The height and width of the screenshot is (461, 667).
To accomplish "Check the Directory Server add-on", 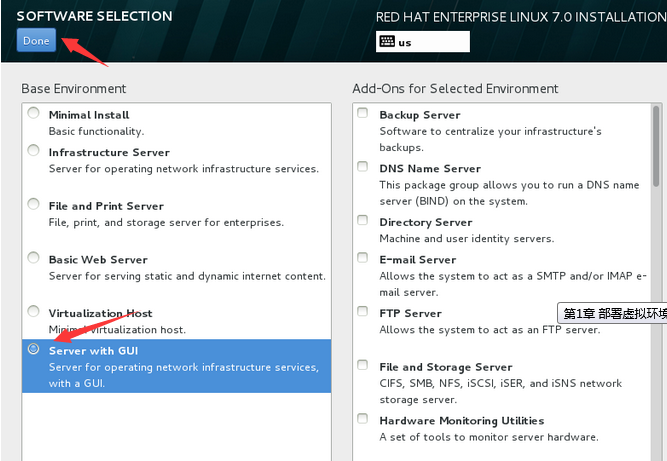I will (362, 220).
